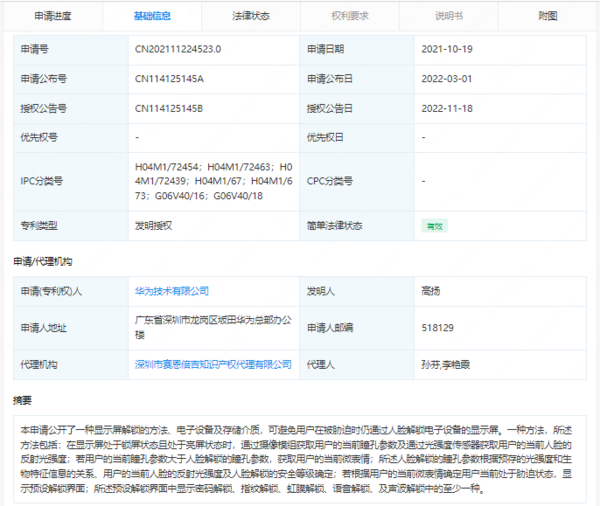Image resolution: width=600 pixels, height=506 pixels.
Task: Switch to the 申请进度 tab
Action: [53, 16]
